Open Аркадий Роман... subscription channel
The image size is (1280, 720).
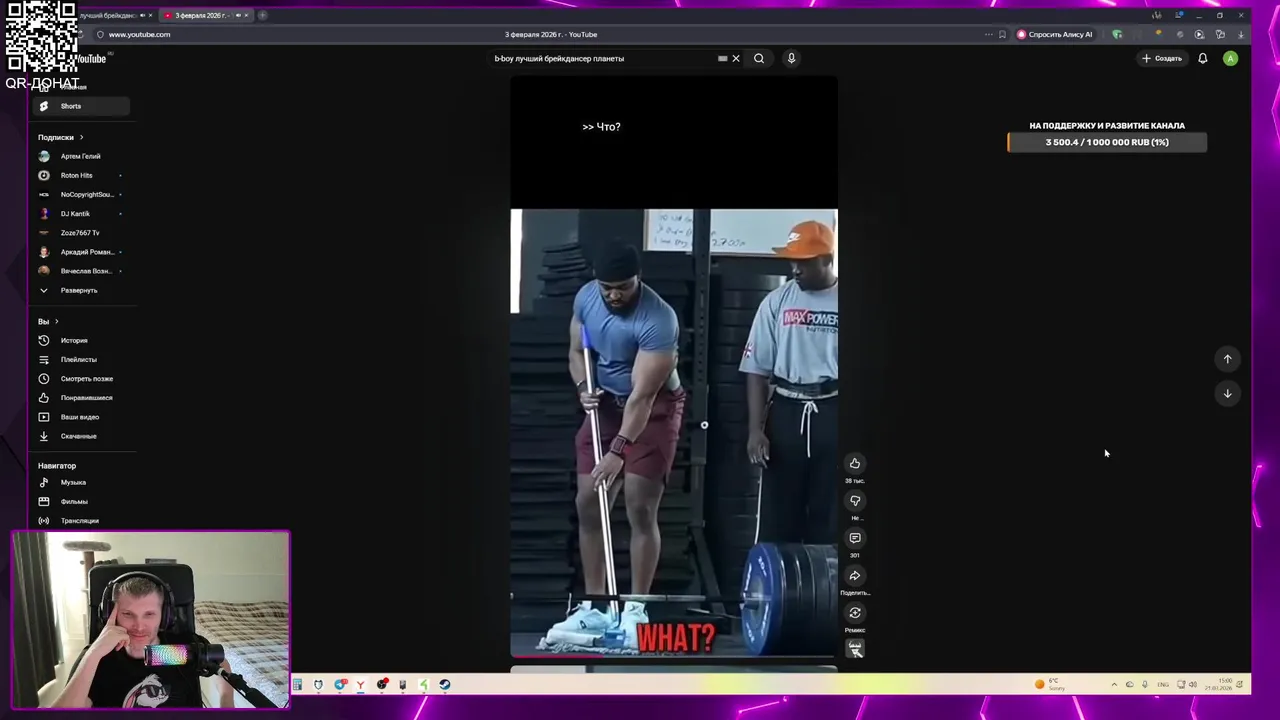[80, 252]
